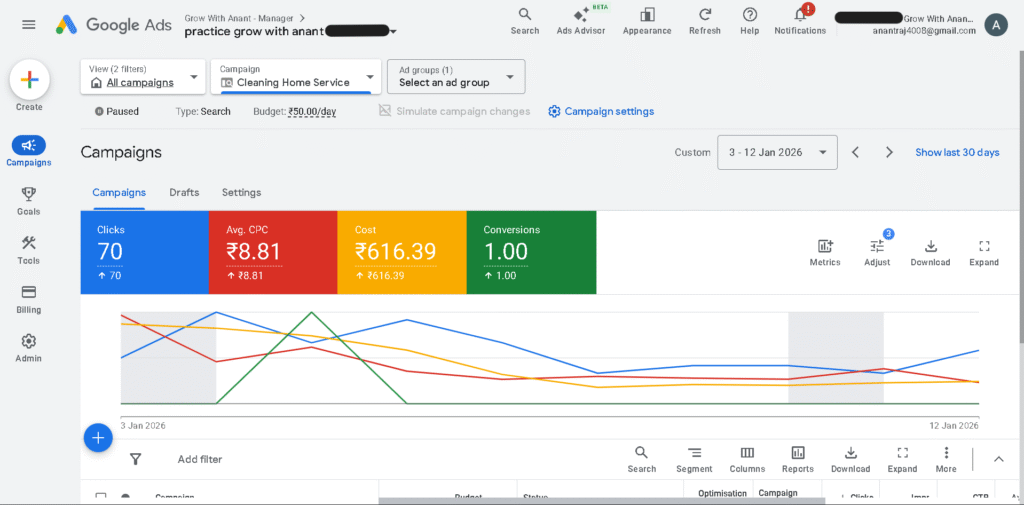The image size is (1024, 505).
Task: Expand the table view
Action: point(903,460)
